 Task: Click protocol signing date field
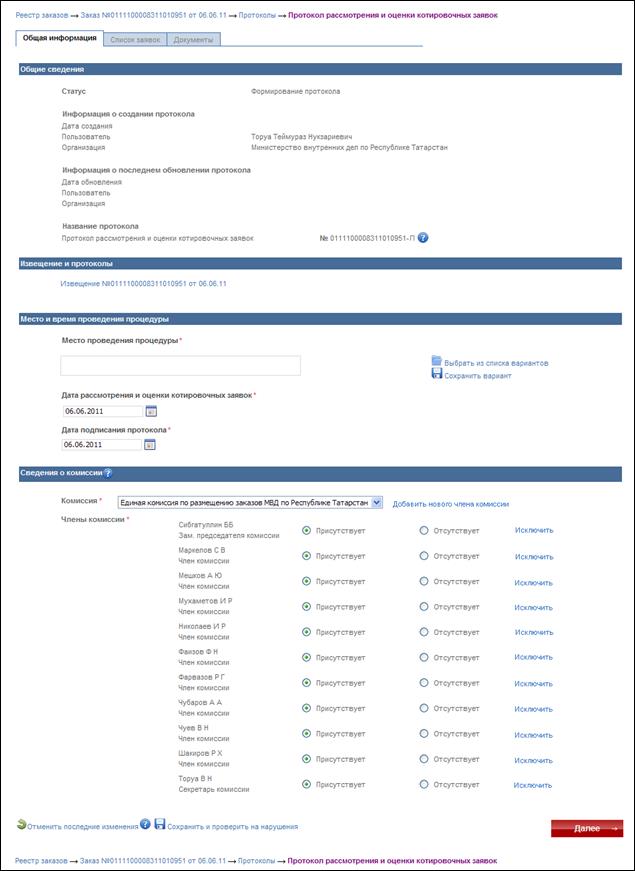click(x=102, y=444)
